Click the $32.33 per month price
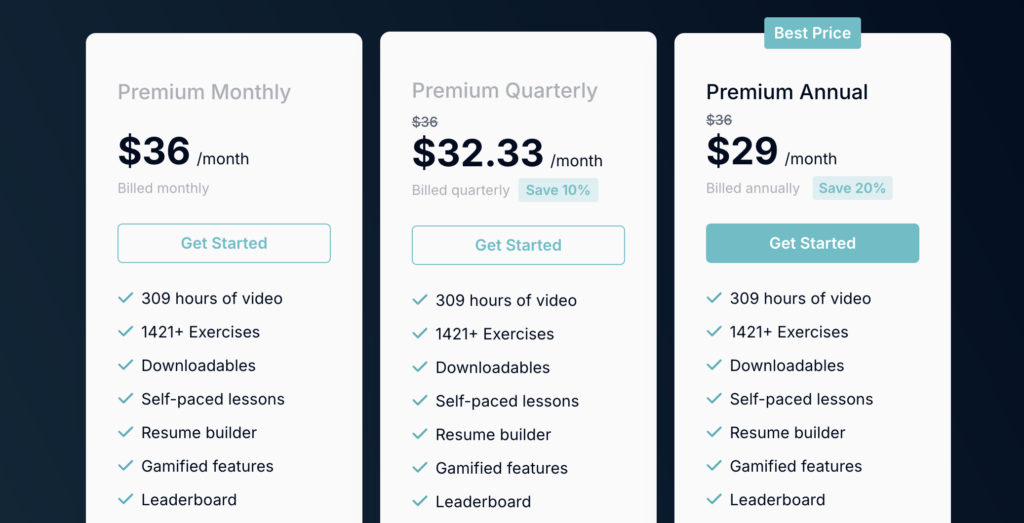This screenshot has height=523, width=1024. tap(478, 154)
